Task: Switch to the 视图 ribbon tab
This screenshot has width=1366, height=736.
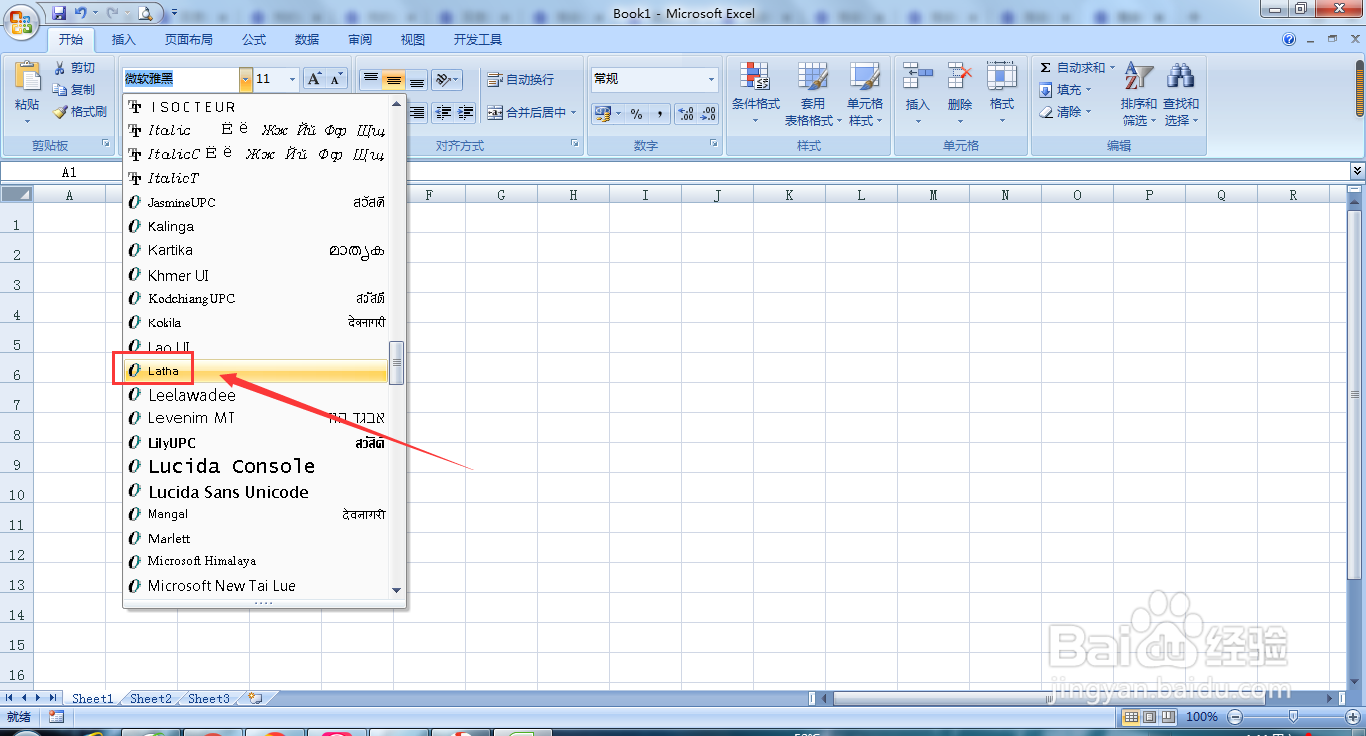Action: pos(413,40)
